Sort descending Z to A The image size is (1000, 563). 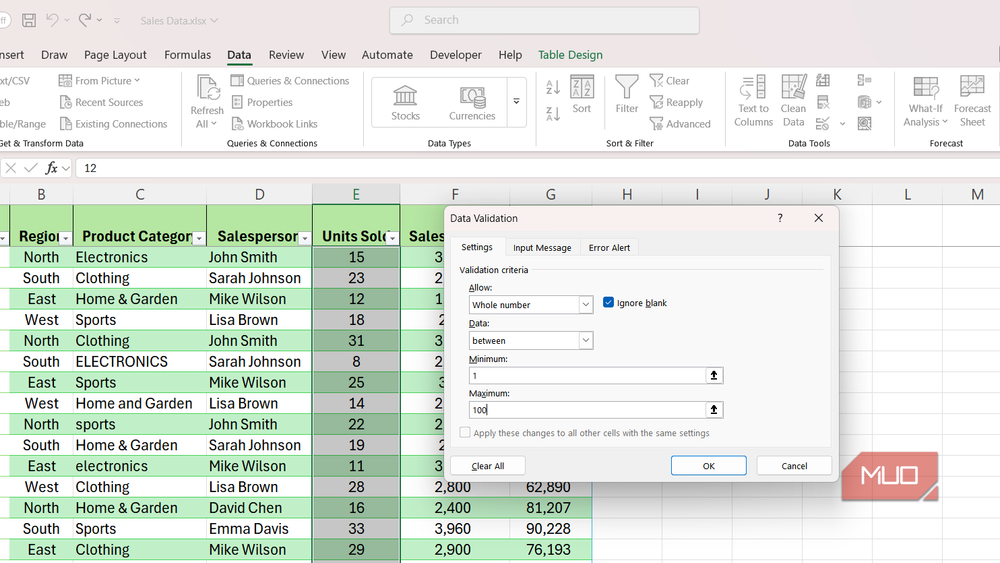click(x=553, y=115)
